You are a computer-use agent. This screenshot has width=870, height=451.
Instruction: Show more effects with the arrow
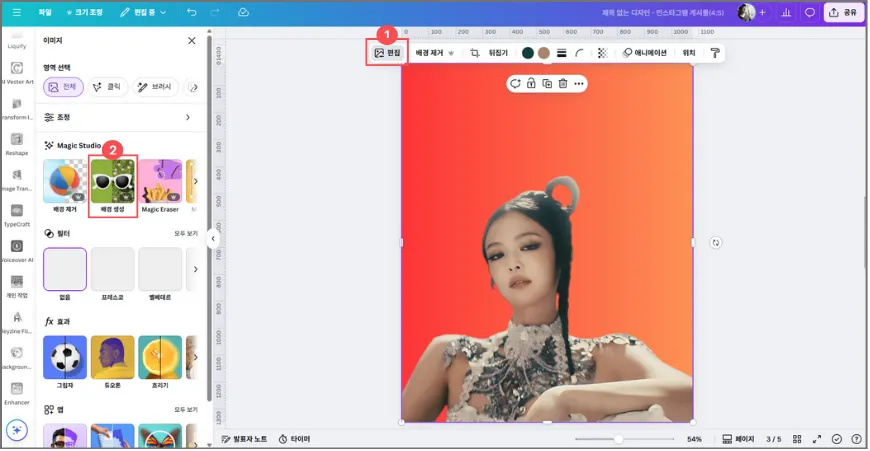click(x=195, y=357)
